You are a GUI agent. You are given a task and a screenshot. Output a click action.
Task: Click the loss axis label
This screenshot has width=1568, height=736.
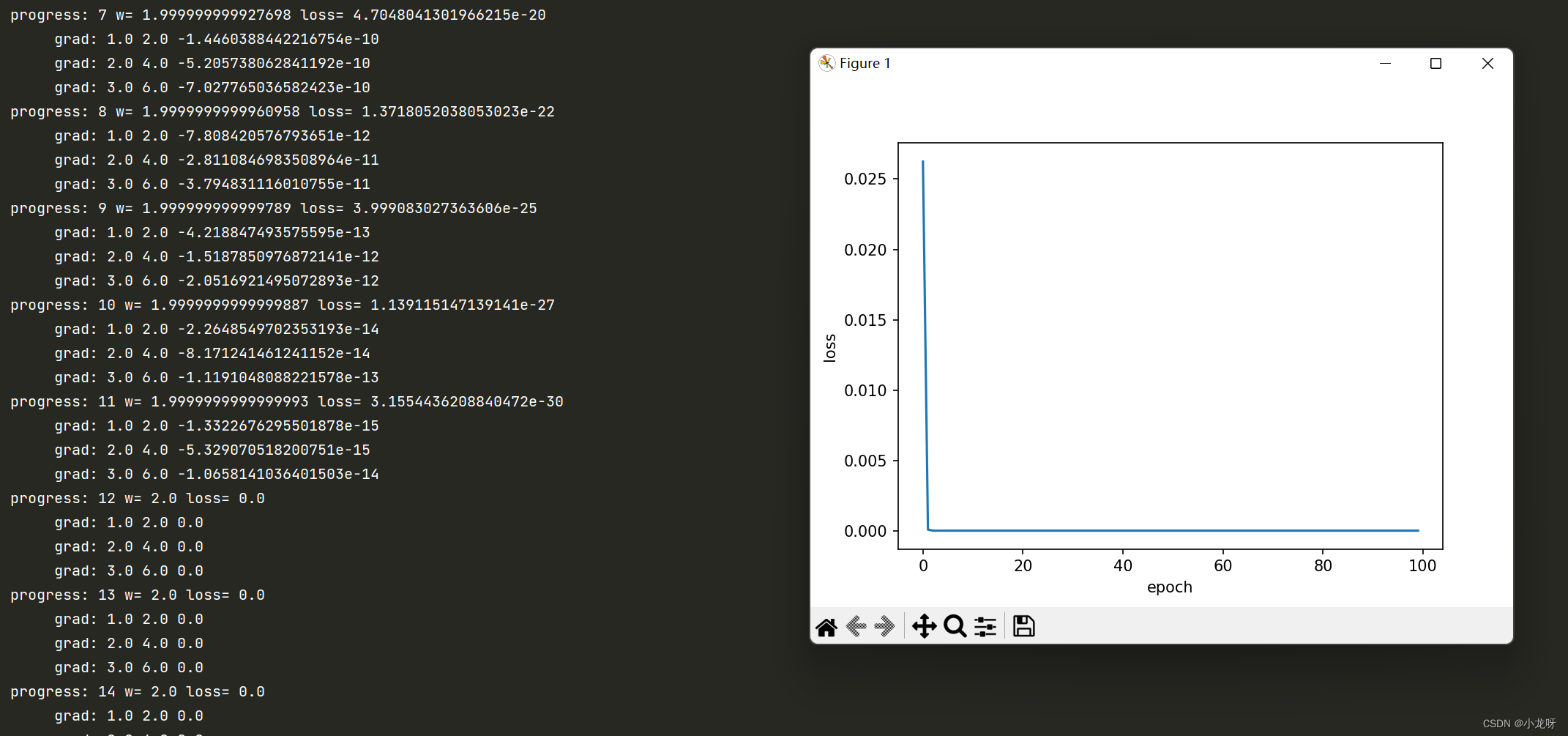(x=829, y=348)
